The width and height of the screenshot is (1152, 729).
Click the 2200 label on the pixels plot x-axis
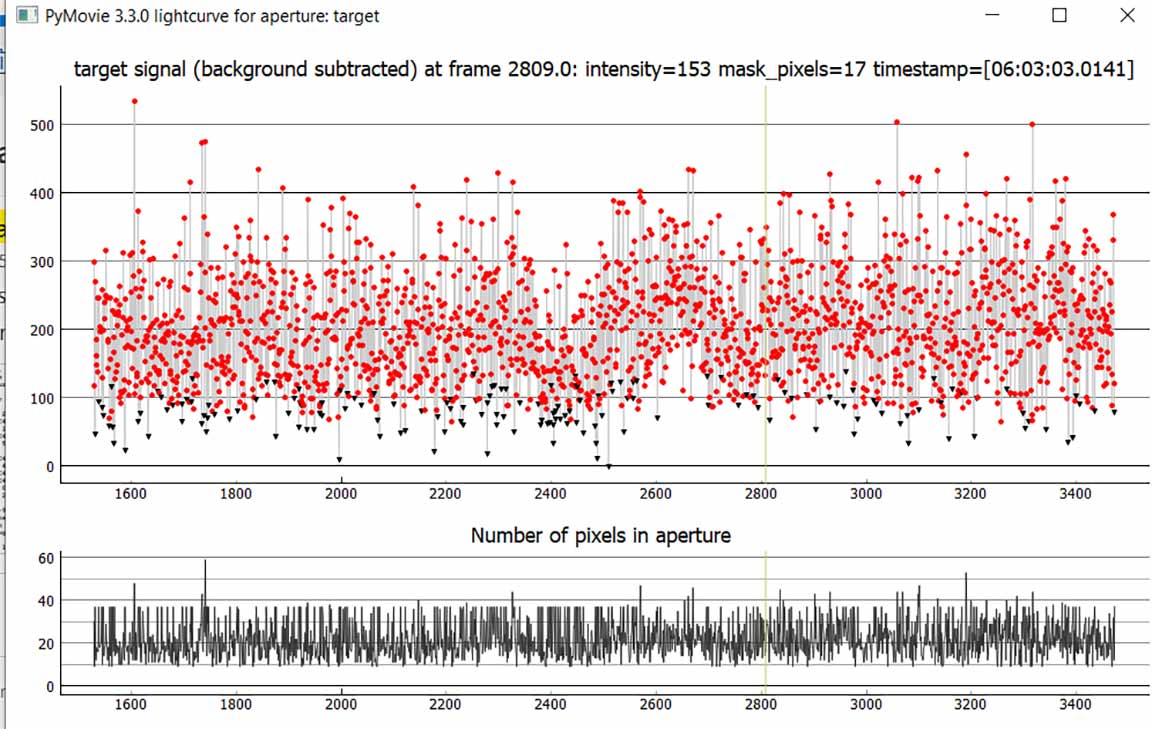click(x=445, y=704)
